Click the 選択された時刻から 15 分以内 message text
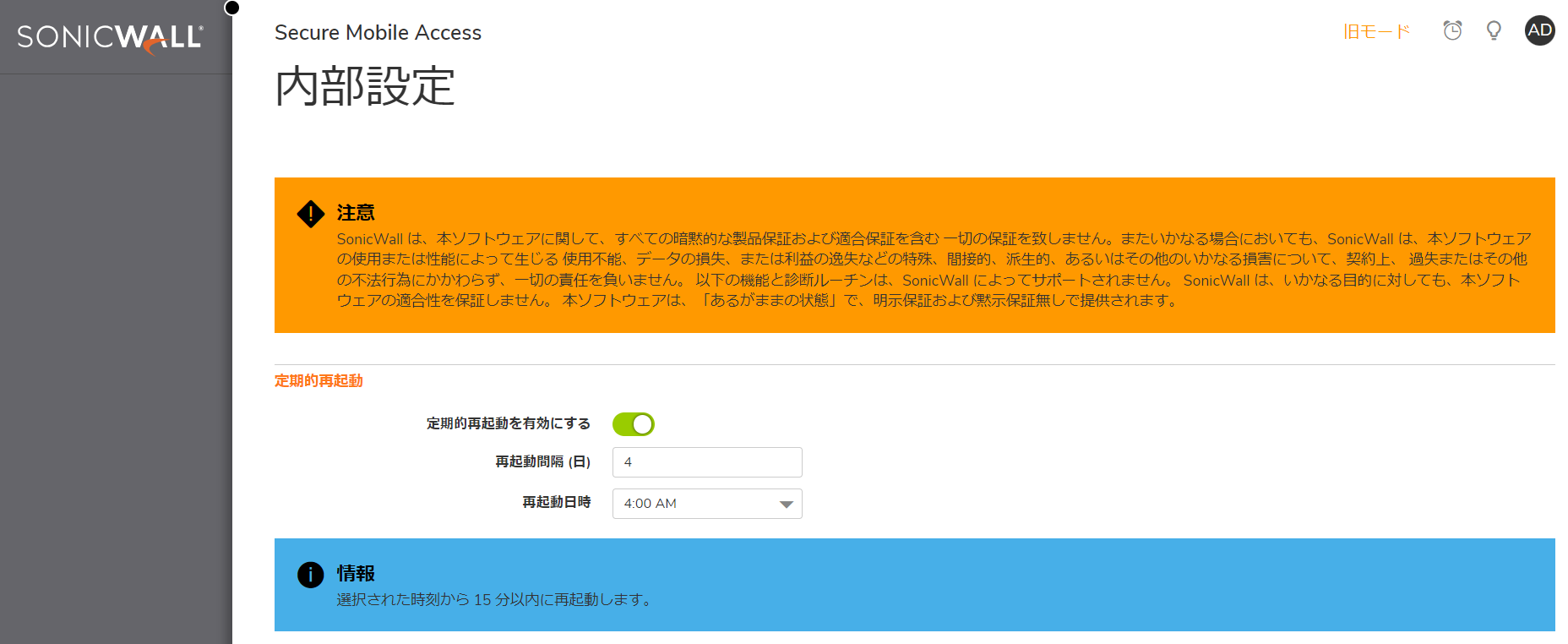The image size is (1568, 644). [x=496, y=600]
